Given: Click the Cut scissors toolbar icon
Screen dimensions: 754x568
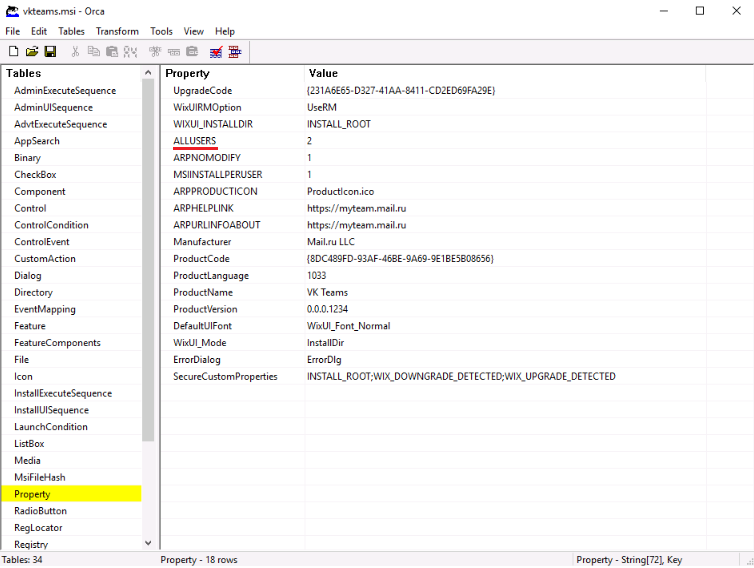Looking at the screenshot, I should point(75,51).
